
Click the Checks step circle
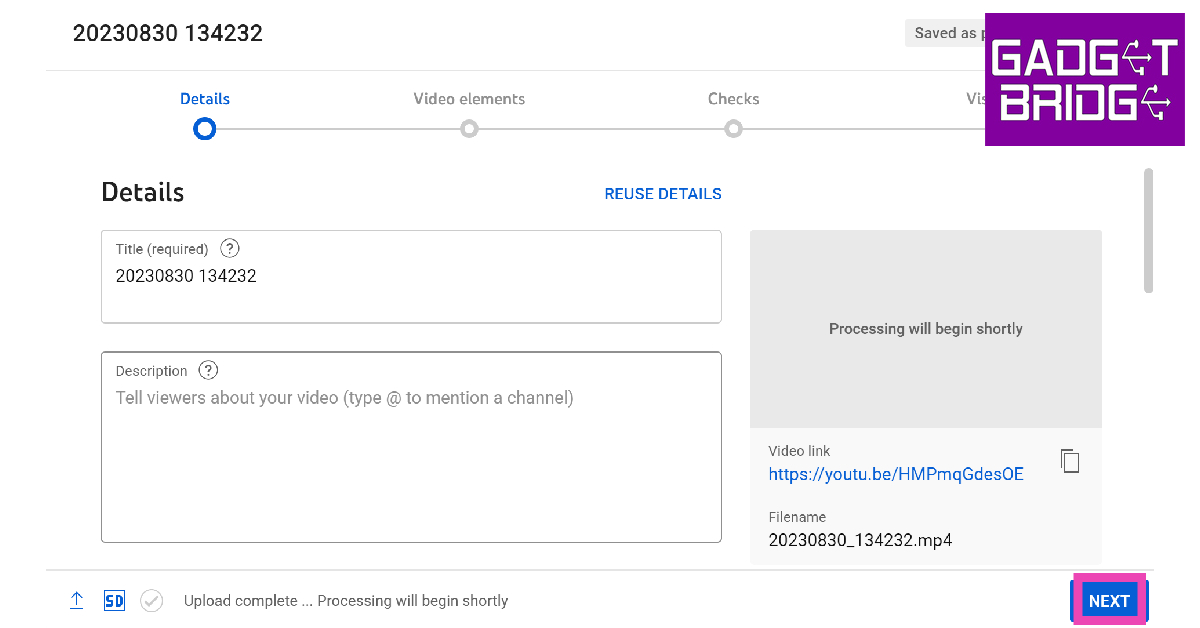(733, 129)
